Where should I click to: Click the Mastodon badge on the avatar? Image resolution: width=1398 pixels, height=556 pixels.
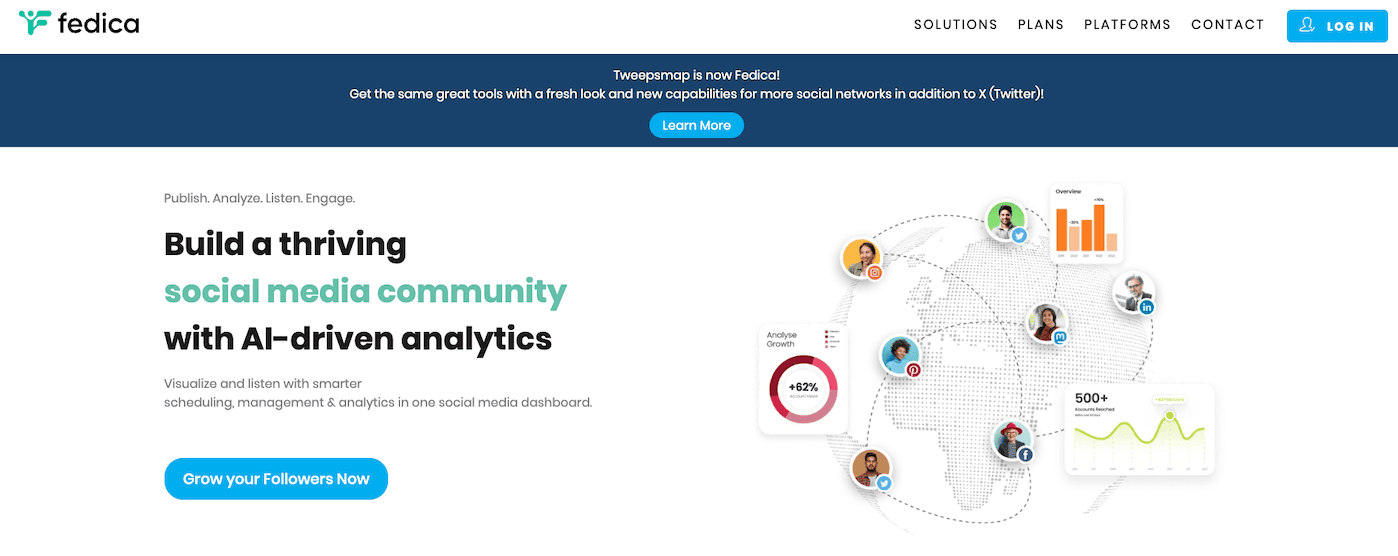click(1060, 337)
